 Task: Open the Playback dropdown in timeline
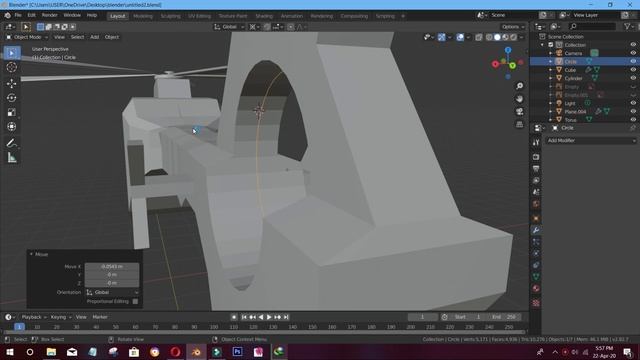coord(33,317)
